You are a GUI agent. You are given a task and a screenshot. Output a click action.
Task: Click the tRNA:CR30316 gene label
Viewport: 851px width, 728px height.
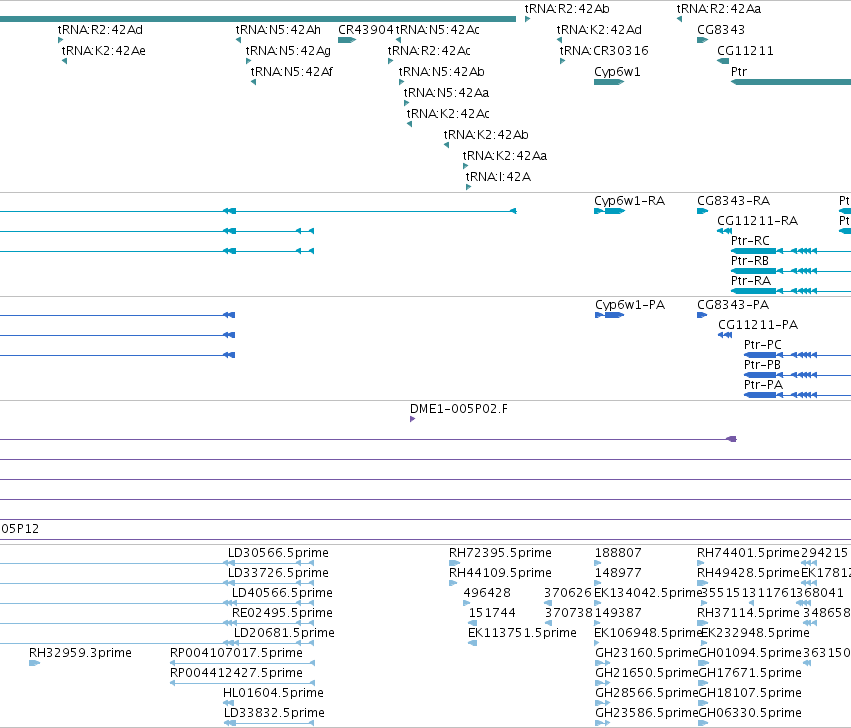tap(604, 51)
